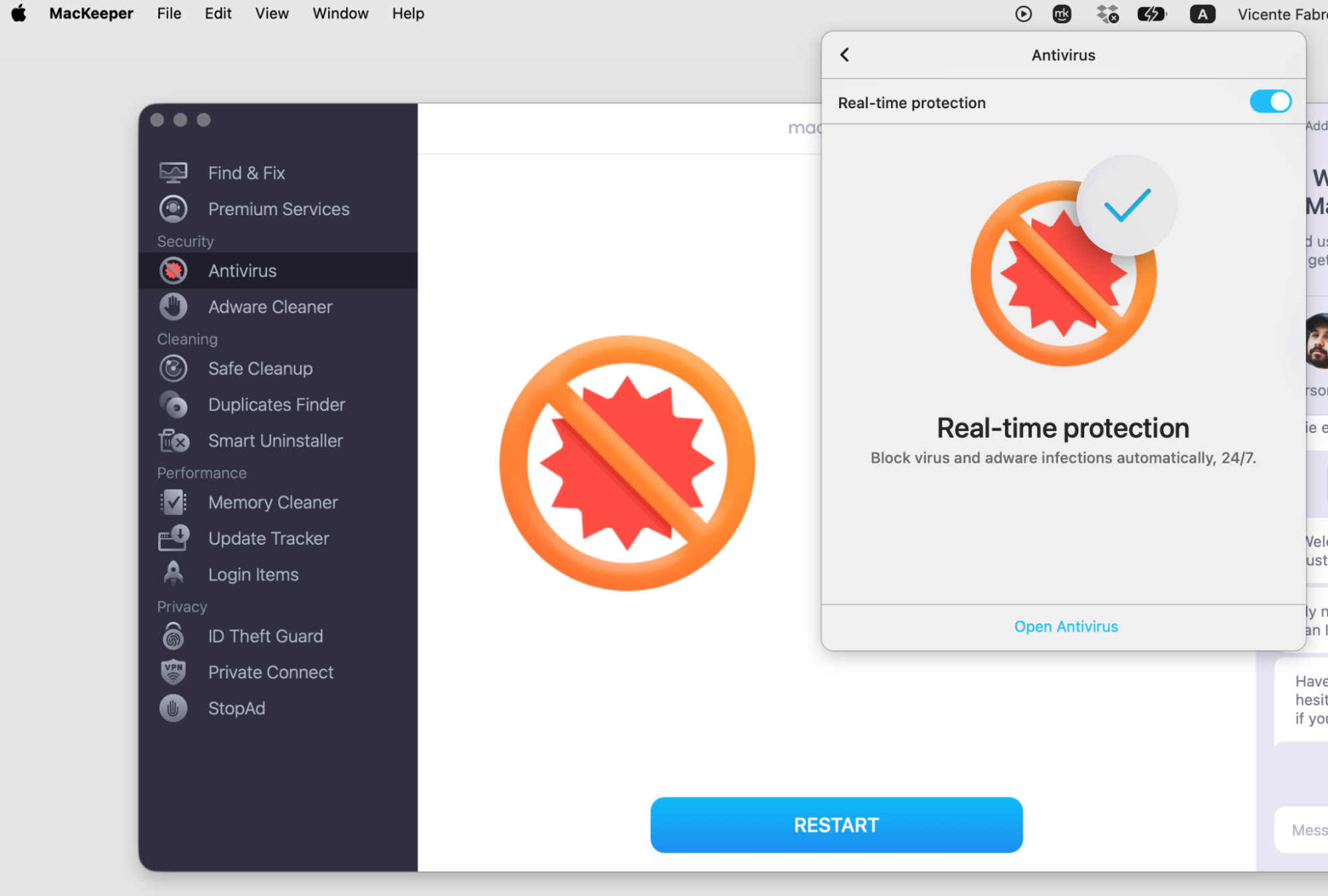Open the Window menu

[x=340, y=13]
